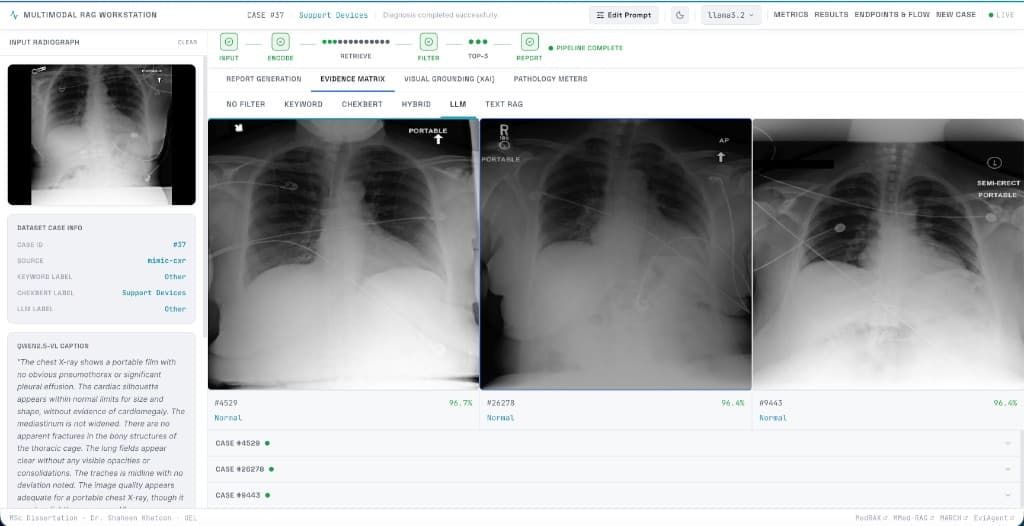Click the 96.7% similarity score
The height and width of the screenshot is (526, 1024).
coord(460,403)
